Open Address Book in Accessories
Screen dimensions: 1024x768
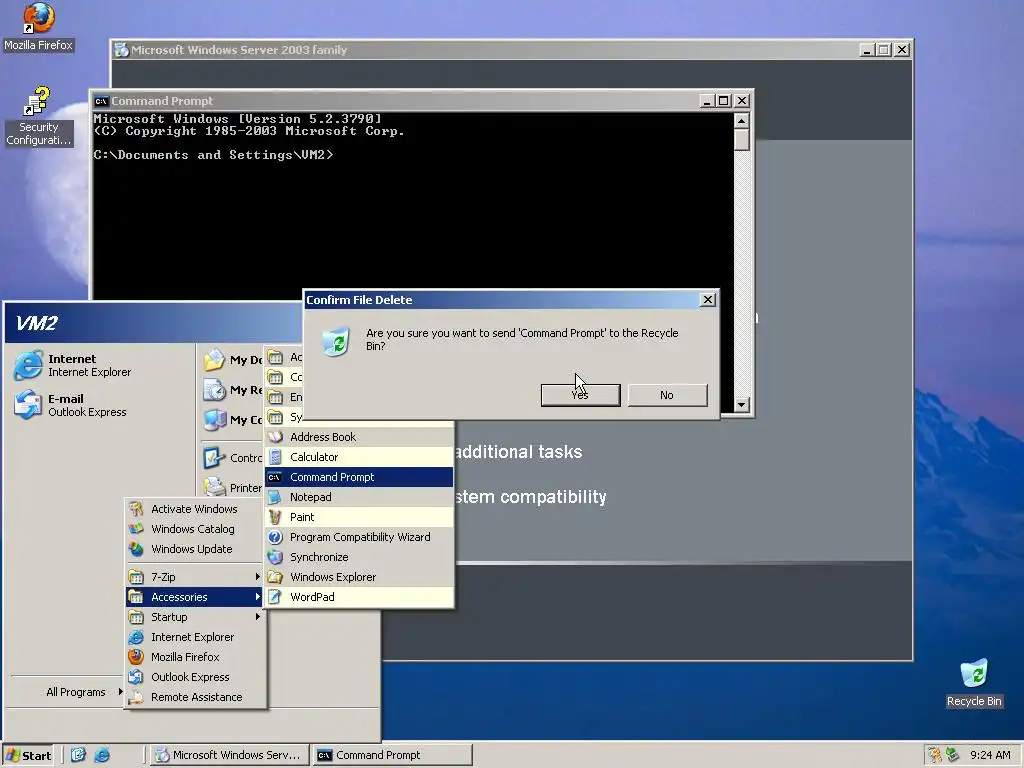point(359,437)
